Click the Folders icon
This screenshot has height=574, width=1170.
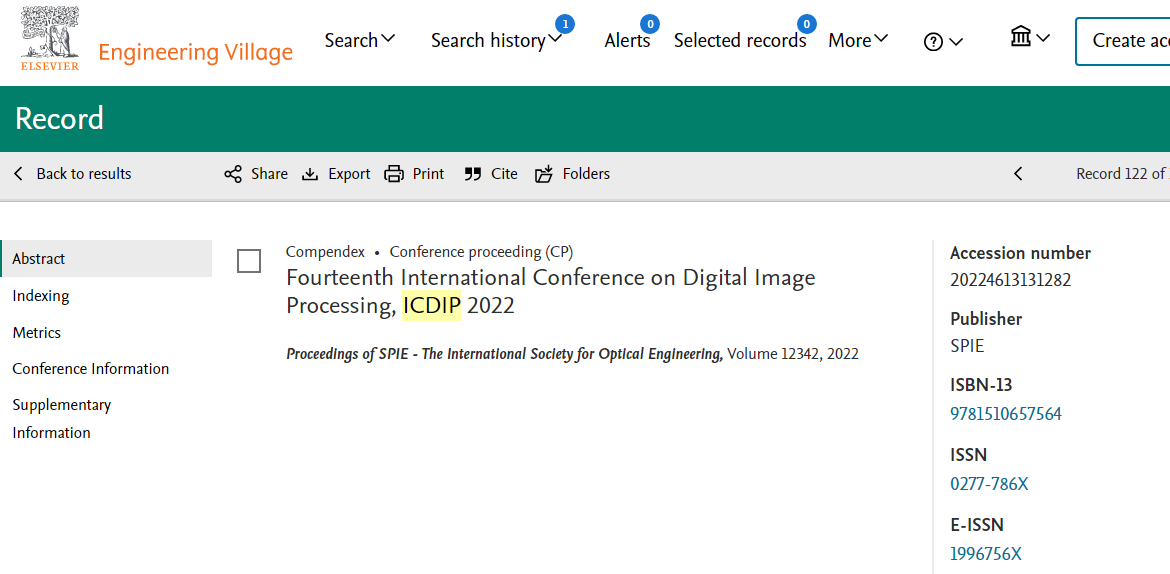(x=544, y=174)
